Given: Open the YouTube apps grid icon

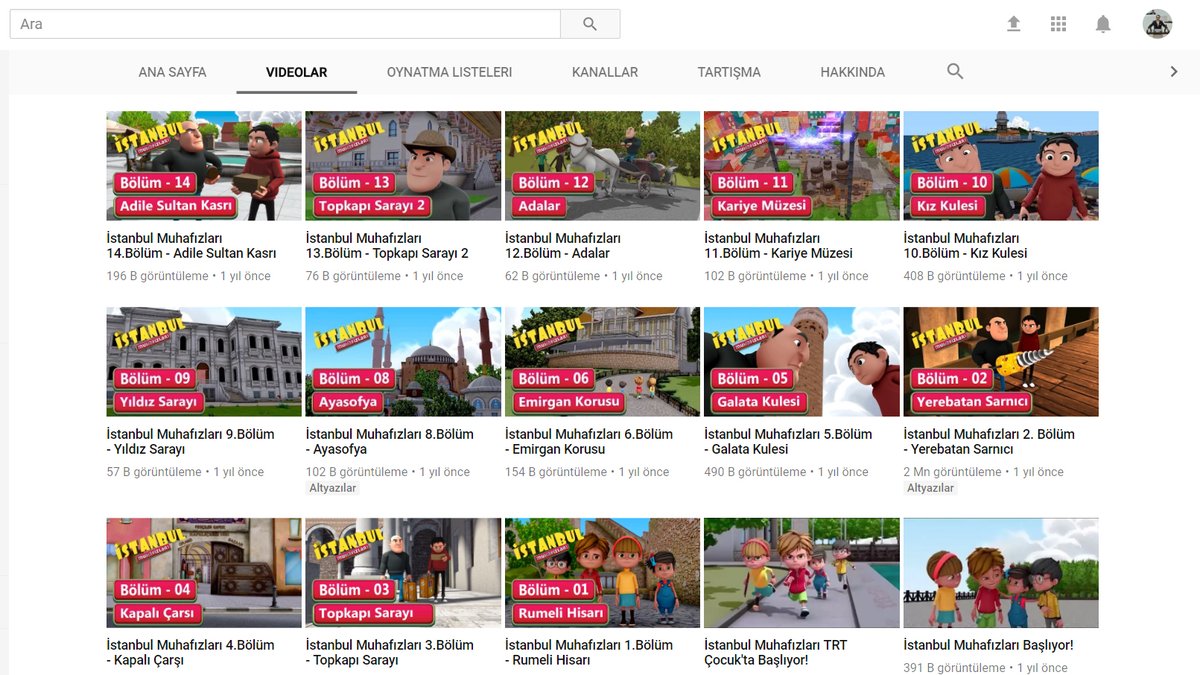Looking at the screenshot, I should pos(1058,24).
